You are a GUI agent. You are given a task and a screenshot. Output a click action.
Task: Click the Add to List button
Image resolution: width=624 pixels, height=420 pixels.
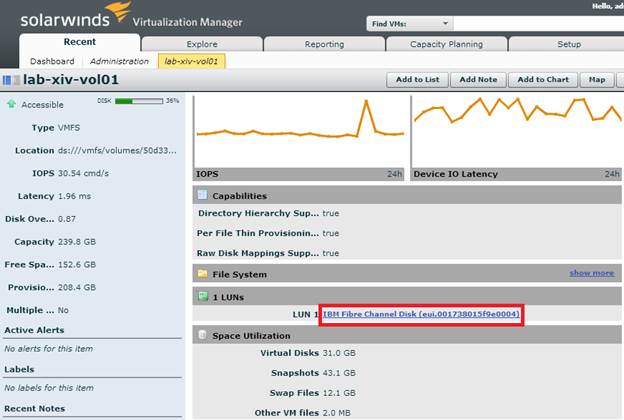[x=417, y=80]
